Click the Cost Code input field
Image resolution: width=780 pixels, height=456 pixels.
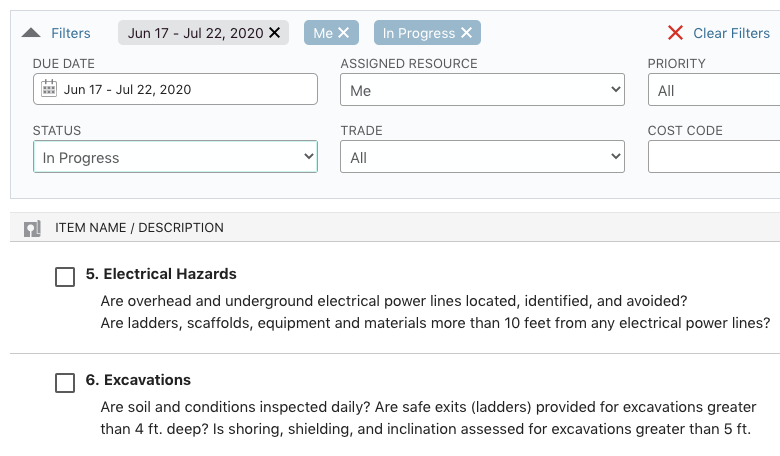[x=714, y=157]
